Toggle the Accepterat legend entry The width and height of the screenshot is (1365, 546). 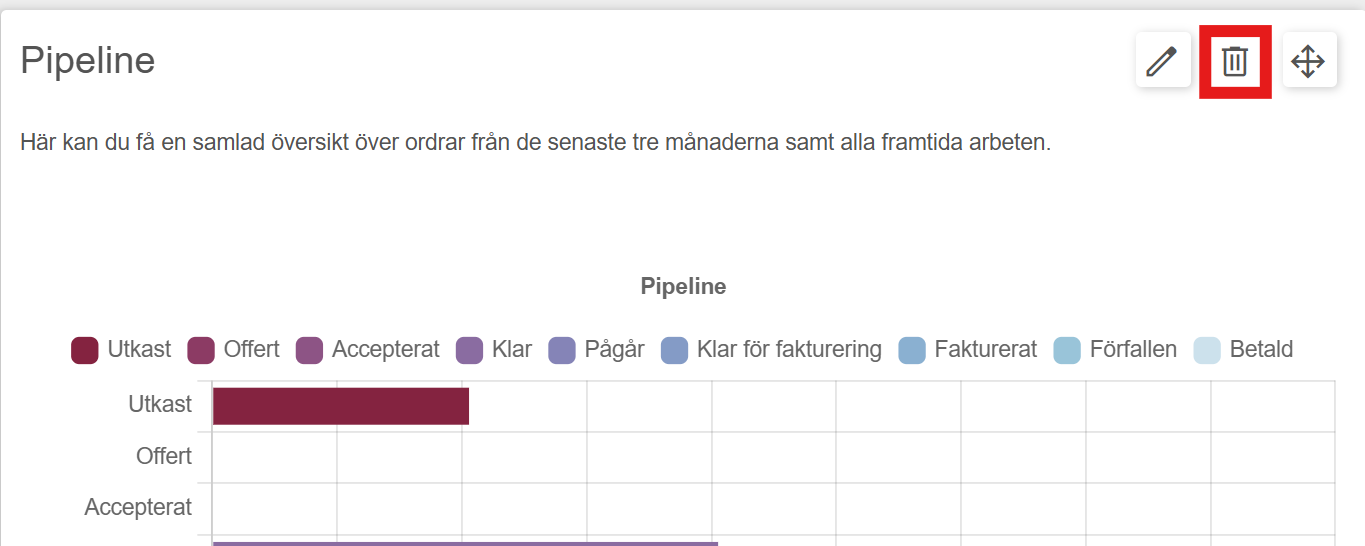tap(367, 350)
